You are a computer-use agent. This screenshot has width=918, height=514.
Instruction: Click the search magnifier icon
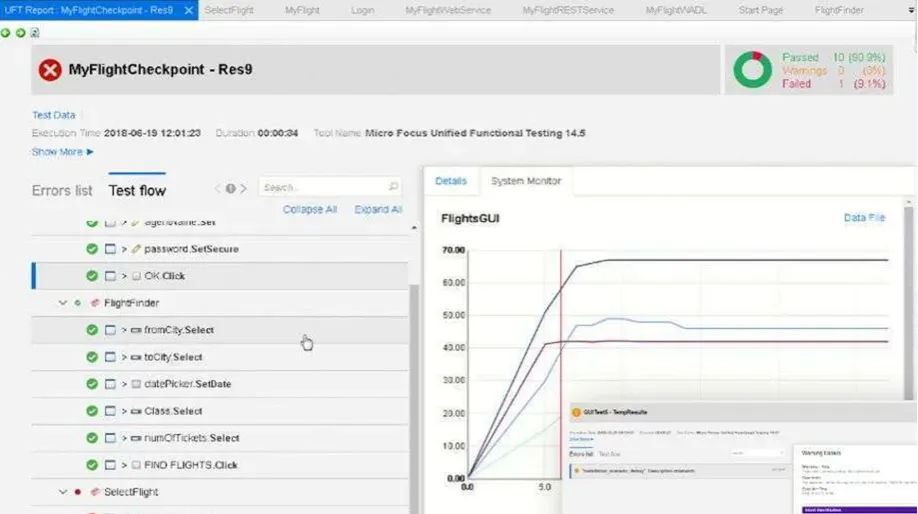[x=393, y=187]
